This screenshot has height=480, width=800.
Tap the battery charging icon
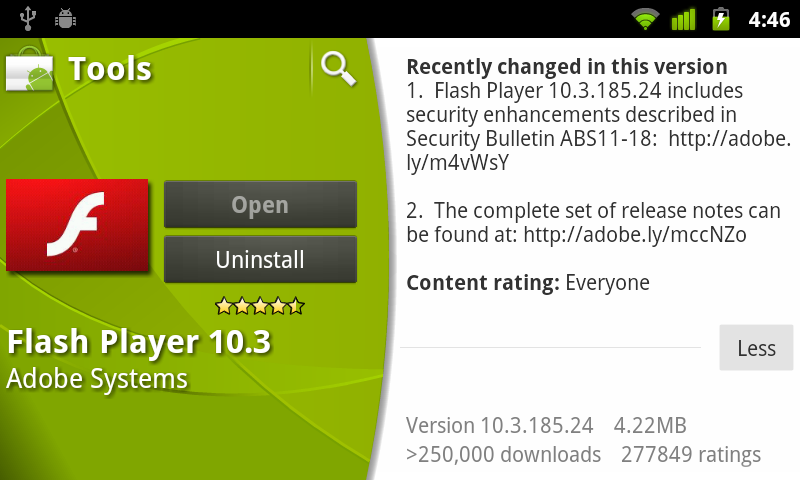(x=720, y=19)
